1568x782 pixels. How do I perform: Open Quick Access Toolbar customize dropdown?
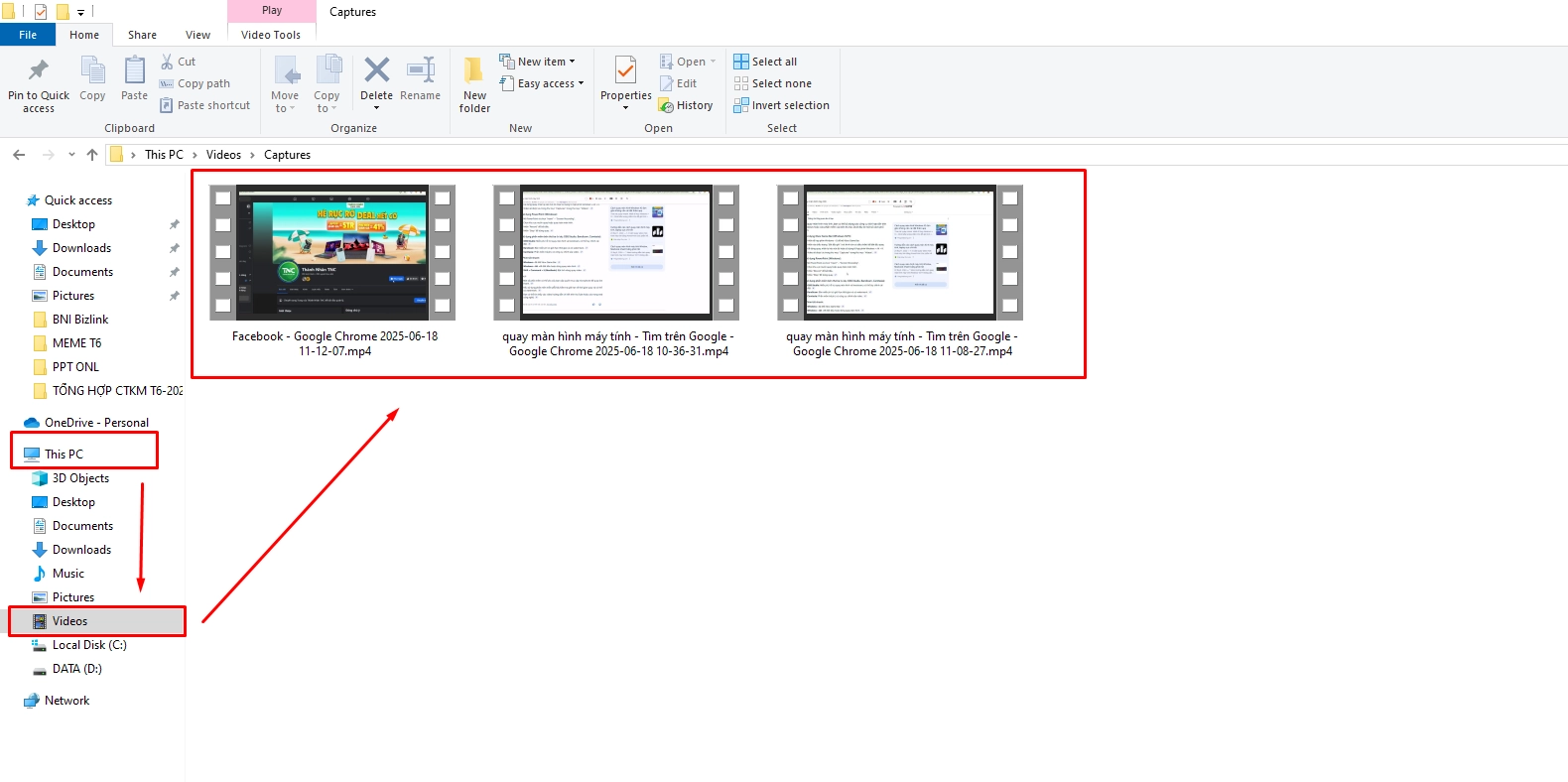click(x=80, y=13)
